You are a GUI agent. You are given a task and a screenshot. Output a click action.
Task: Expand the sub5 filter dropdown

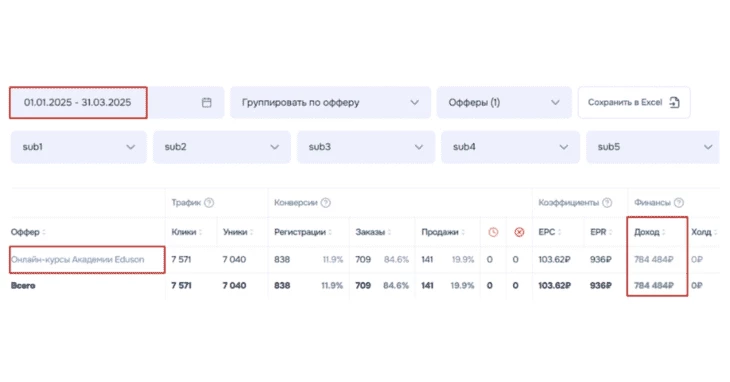coord(653,147)
